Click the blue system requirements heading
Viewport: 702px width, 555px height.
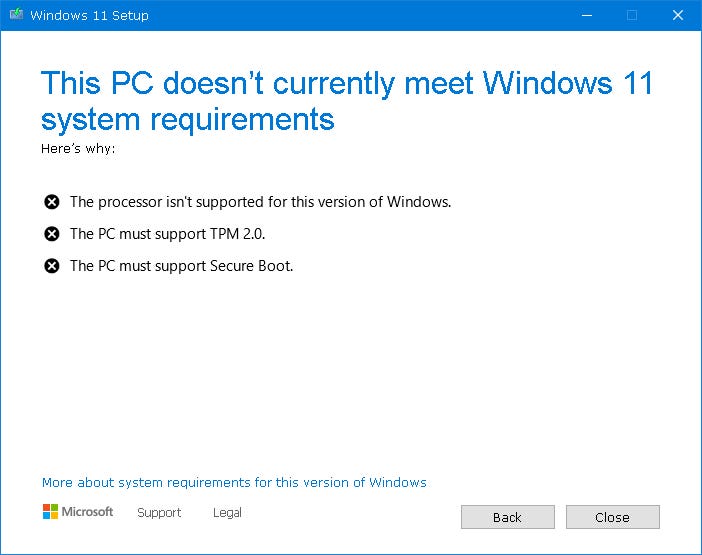(346, 100)
